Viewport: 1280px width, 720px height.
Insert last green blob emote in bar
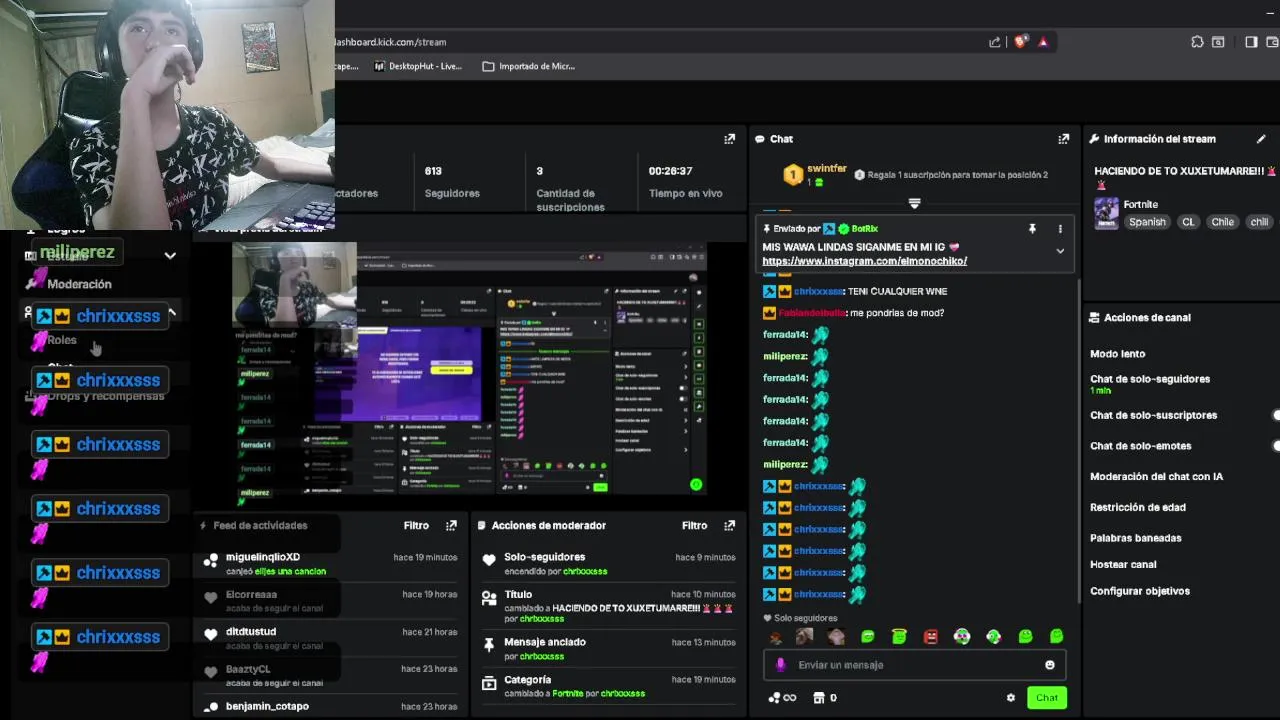pyautogui.click(x=1056, y=637)
